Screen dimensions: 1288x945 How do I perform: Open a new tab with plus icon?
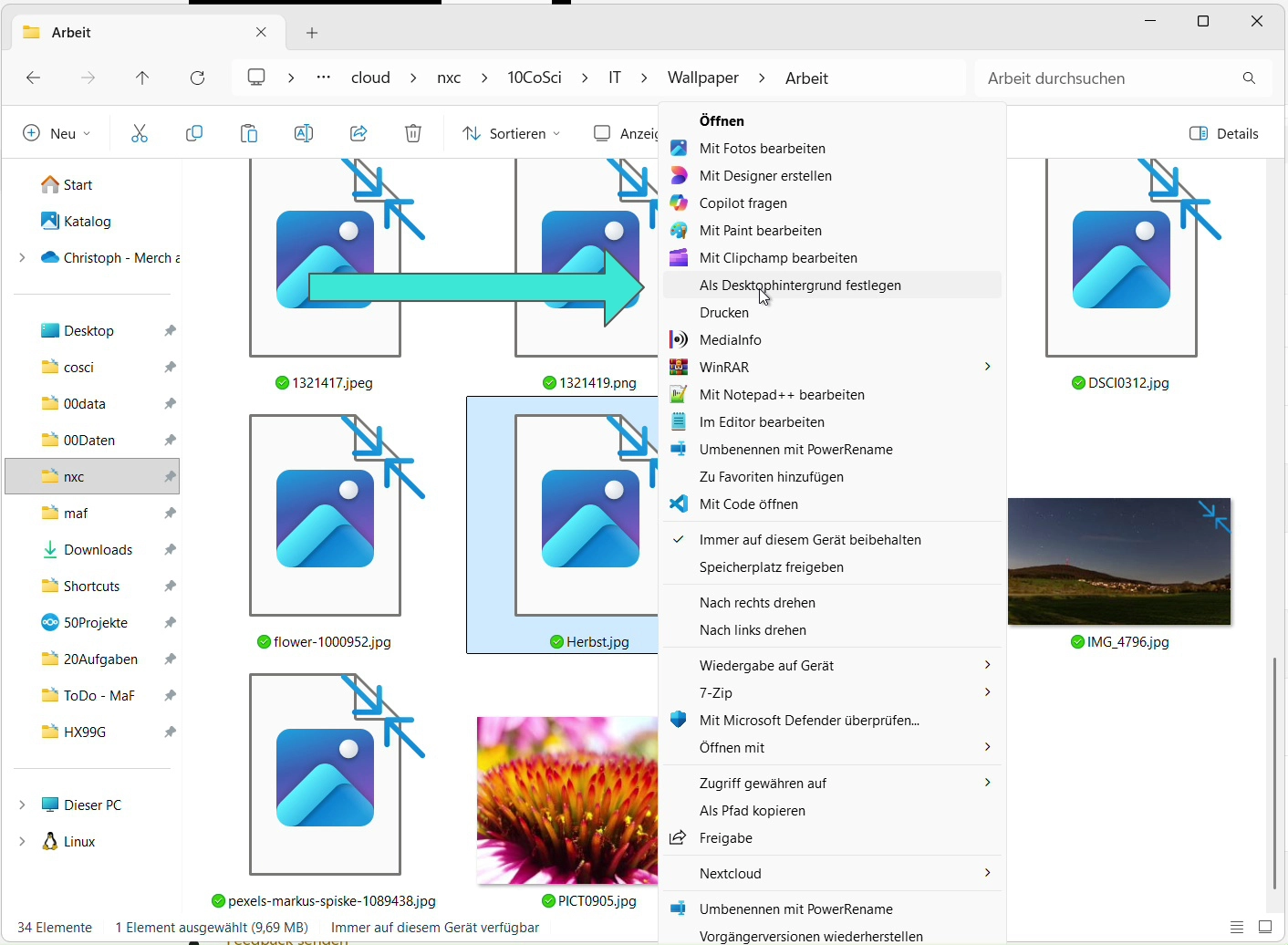312,33
